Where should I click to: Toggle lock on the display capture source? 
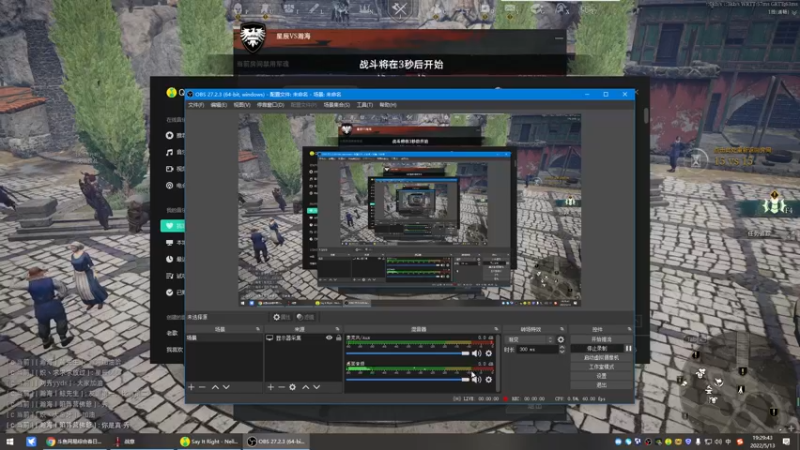pos(338,338)
